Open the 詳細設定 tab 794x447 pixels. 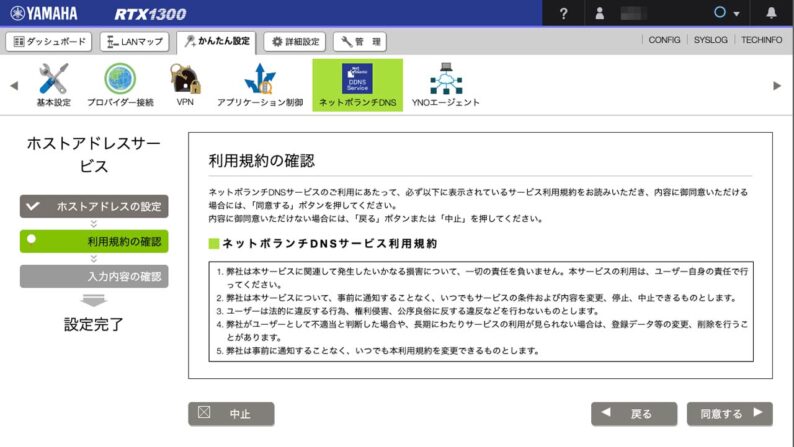(x=295, y=42)
